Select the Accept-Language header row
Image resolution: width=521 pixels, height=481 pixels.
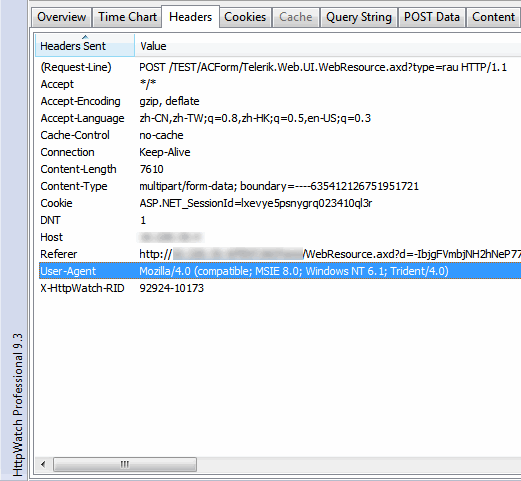pos(280,118)
